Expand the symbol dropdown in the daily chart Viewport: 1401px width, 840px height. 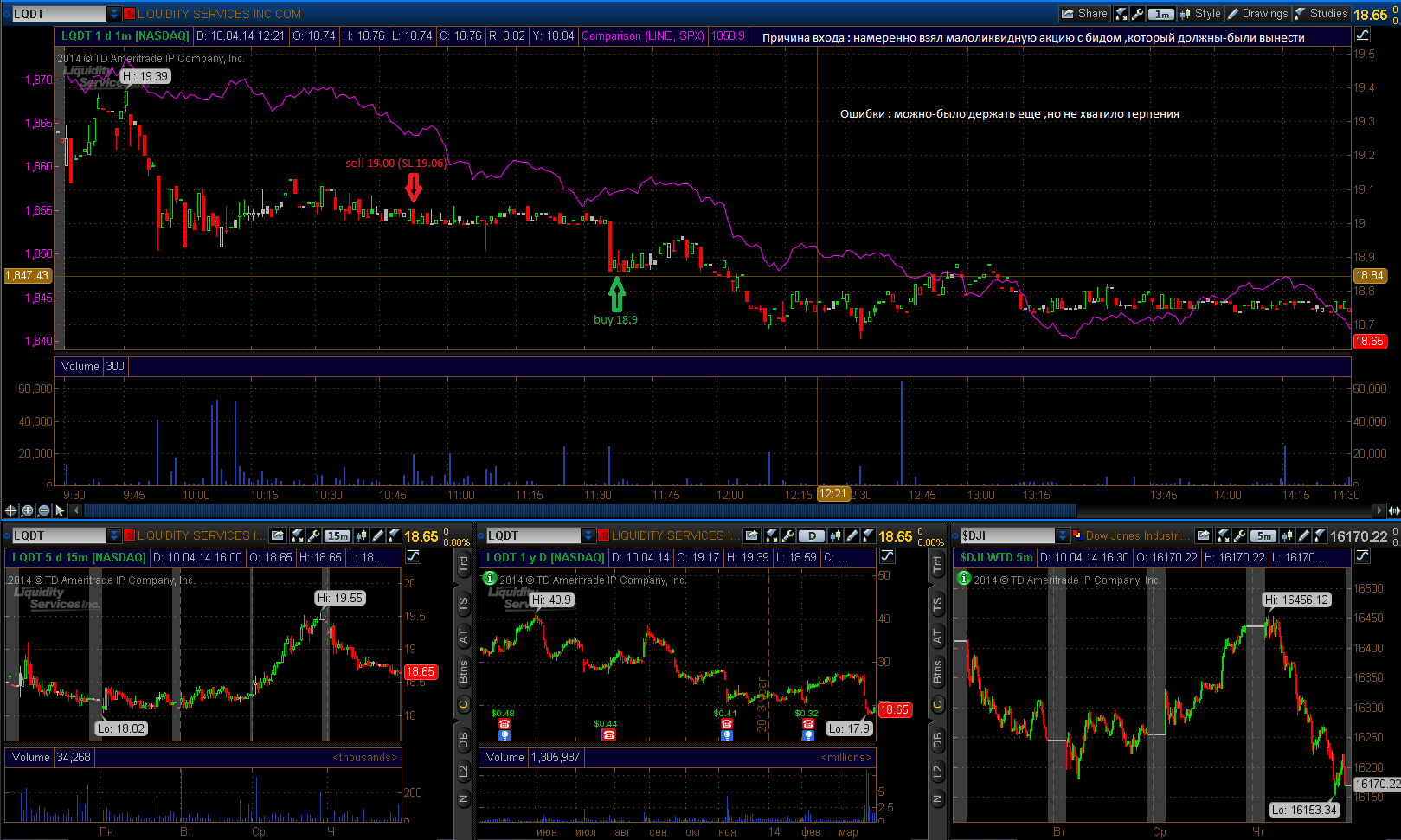coord(588,535)
